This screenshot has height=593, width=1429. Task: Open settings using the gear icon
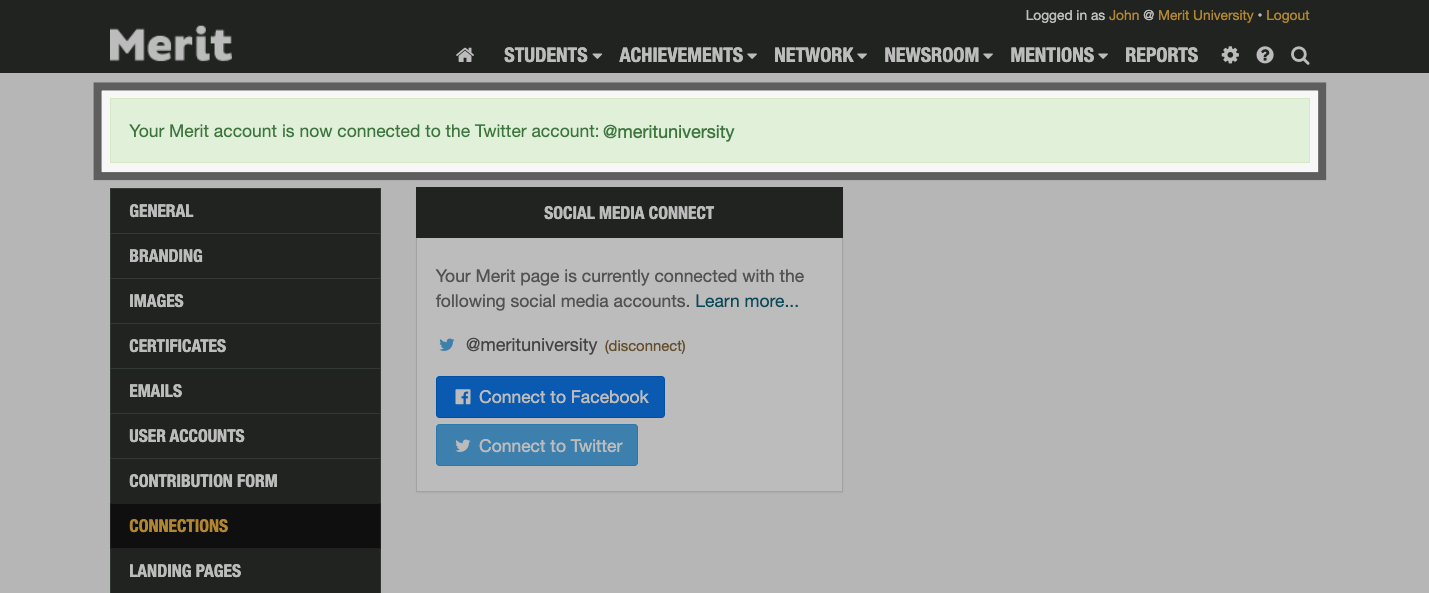1229,55
